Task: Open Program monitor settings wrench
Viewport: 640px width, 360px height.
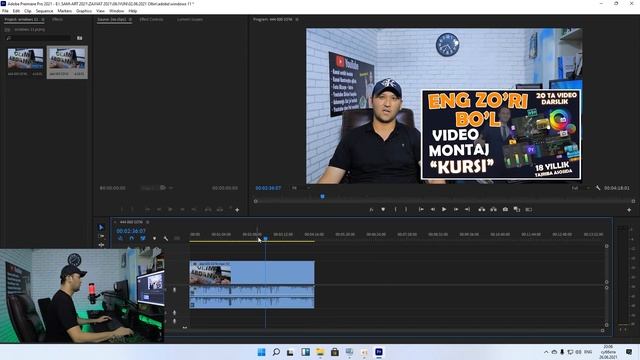Action: [x=598, y=188]
